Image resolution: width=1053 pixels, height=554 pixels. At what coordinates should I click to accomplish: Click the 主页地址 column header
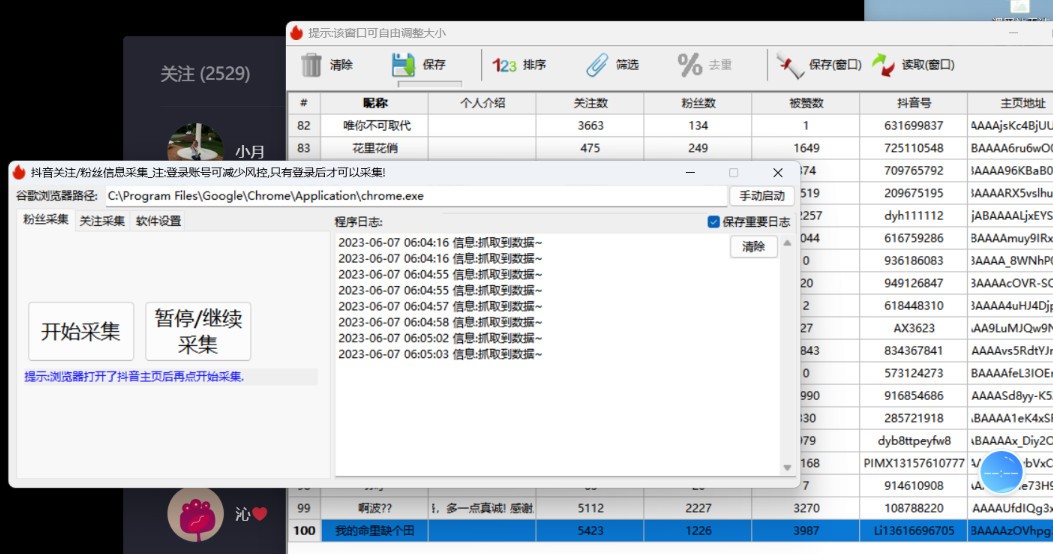[1011, 103]
